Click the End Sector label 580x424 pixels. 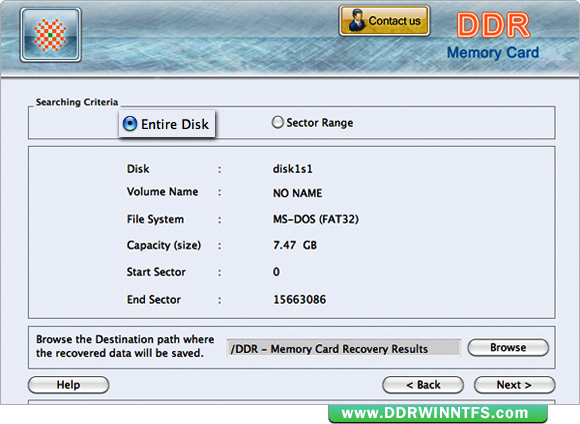[x=154, y=299]
